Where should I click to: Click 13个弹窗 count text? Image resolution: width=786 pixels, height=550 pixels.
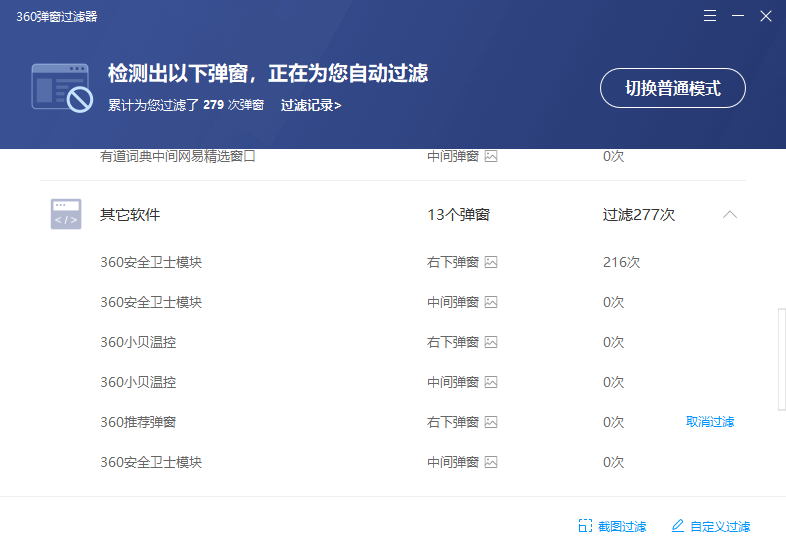tap(458, 215)
